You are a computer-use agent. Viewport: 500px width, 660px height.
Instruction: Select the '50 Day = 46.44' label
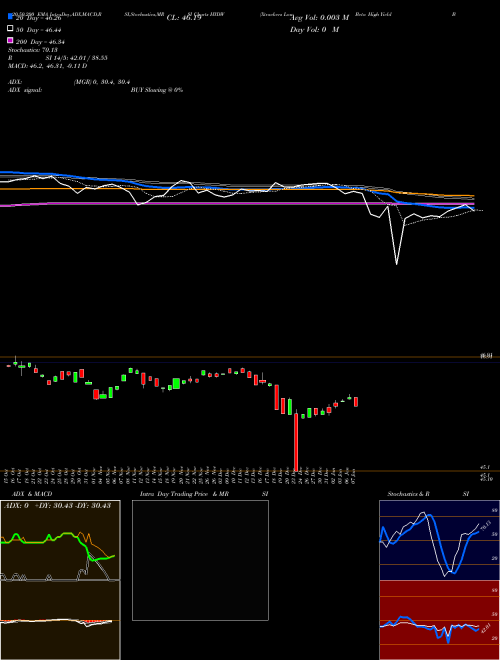[39, 30]
